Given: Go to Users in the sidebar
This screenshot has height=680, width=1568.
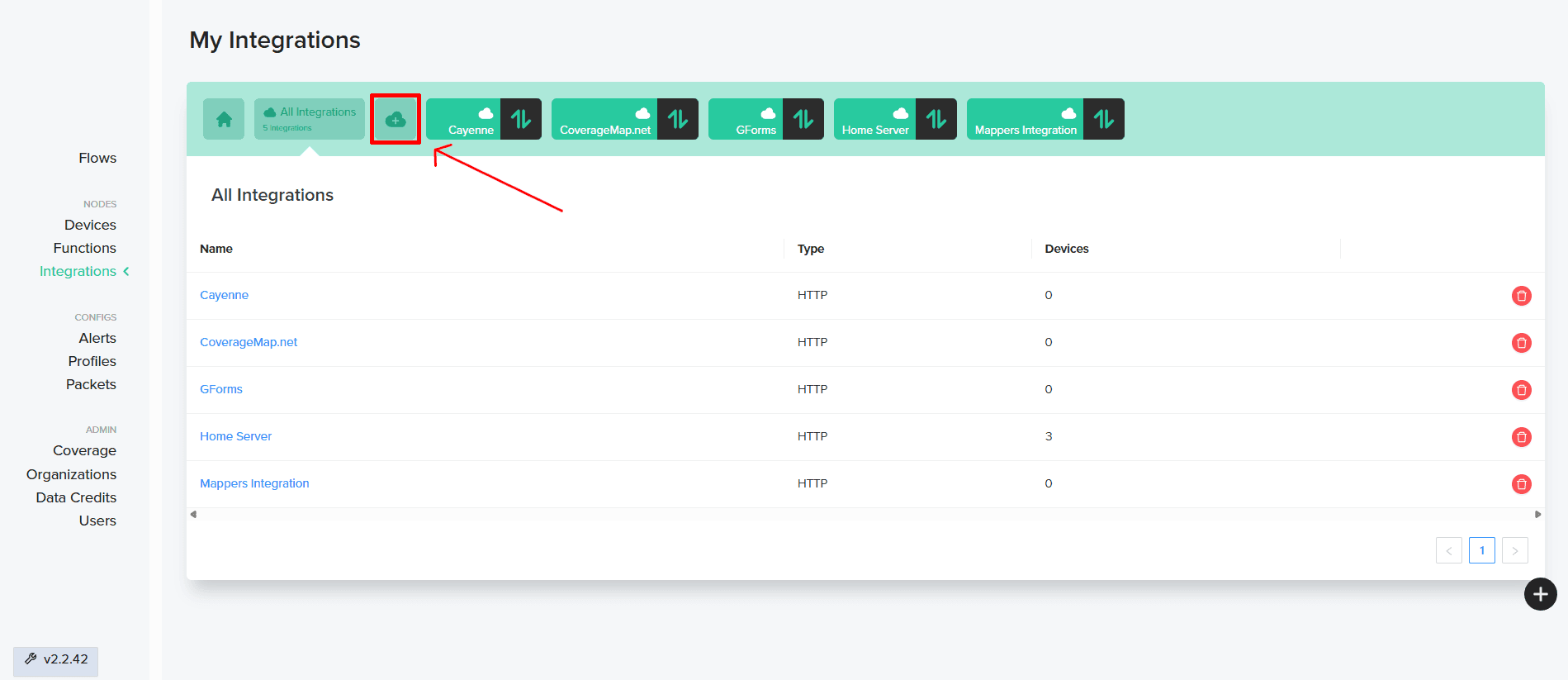Looking at the screenshot, I should 97,521.
